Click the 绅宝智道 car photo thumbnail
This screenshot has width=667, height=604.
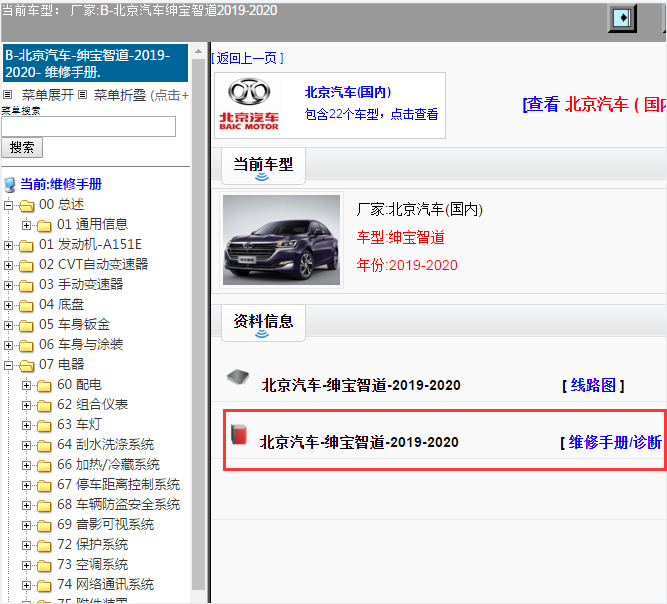281,240
